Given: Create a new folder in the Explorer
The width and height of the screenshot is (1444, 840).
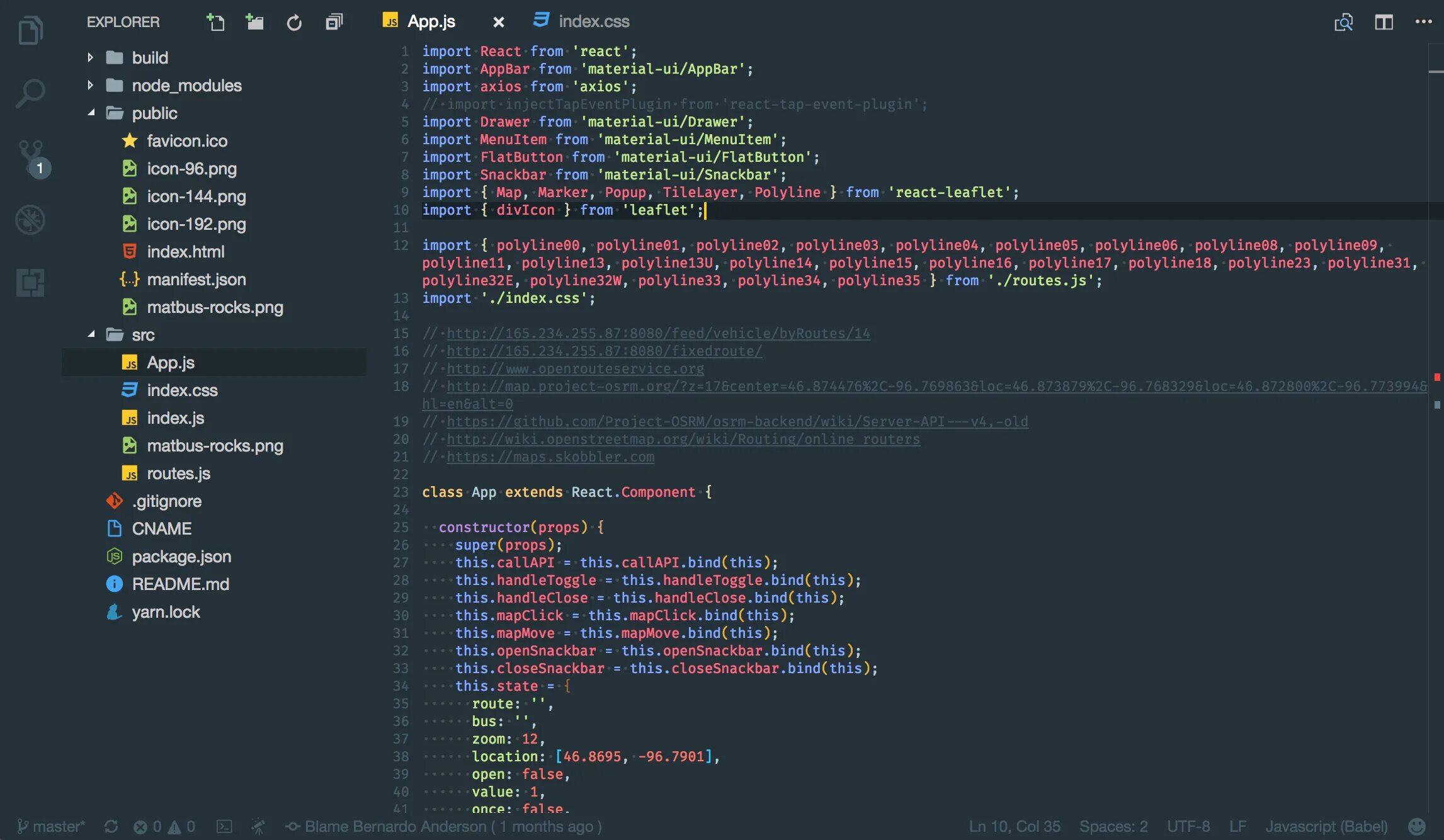Looking at the screenshot, I should pos(255,21).
